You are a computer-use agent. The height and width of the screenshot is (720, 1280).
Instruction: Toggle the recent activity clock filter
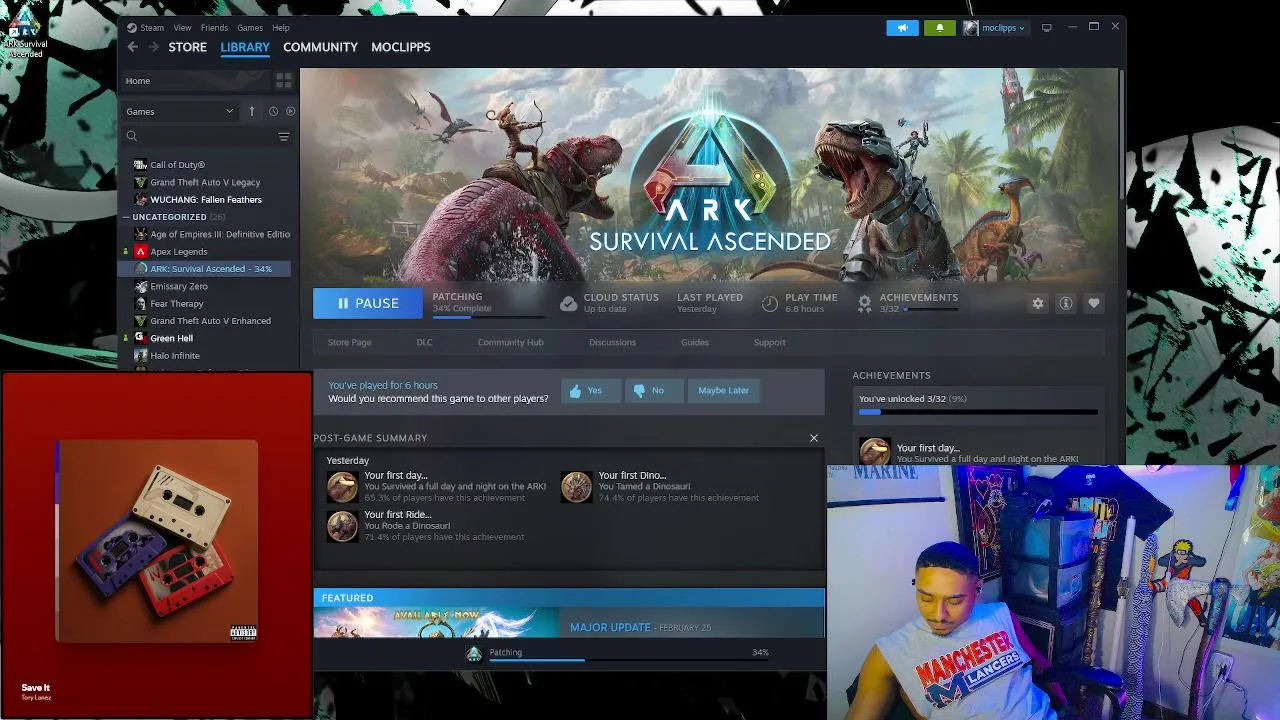pyautogui.click(x=273, y=111)
